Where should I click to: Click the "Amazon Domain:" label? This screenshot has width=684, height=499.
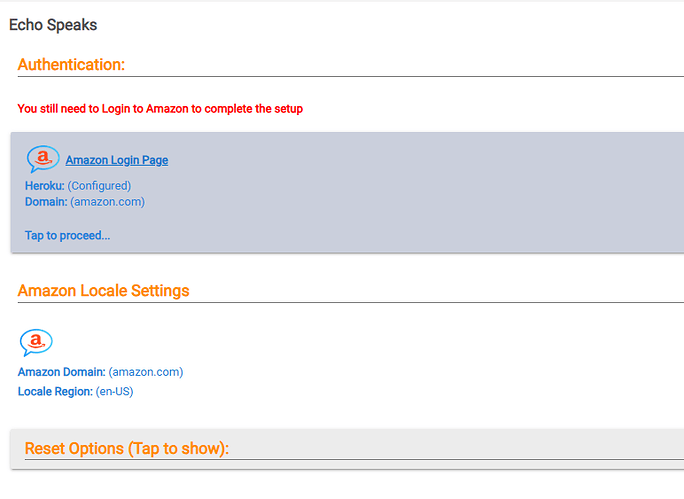(61, 372)
